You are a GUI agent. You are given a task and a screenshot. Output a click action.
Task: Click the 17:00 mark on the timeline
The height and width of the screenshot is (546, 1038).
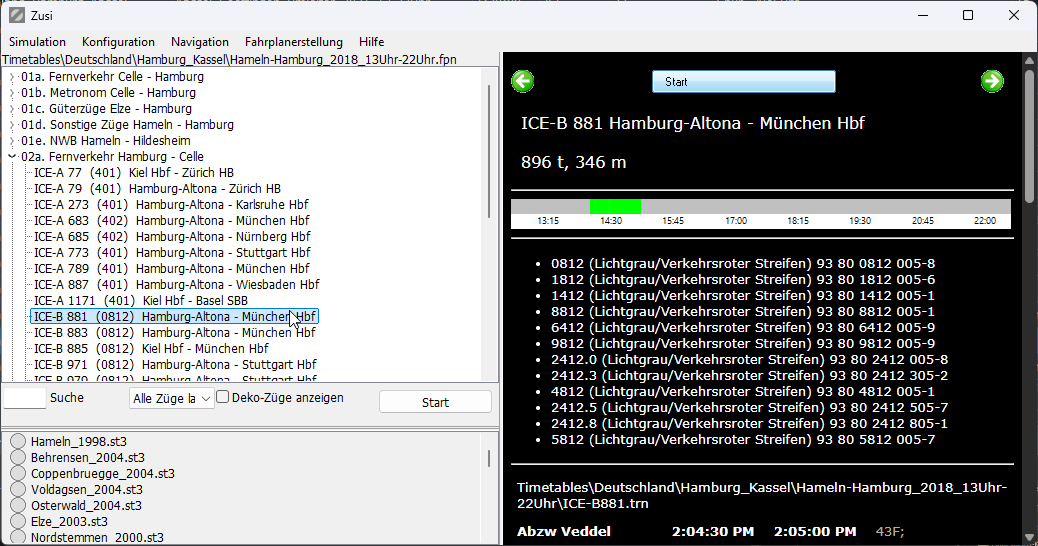pyautogui.click(x=735, y=220)
